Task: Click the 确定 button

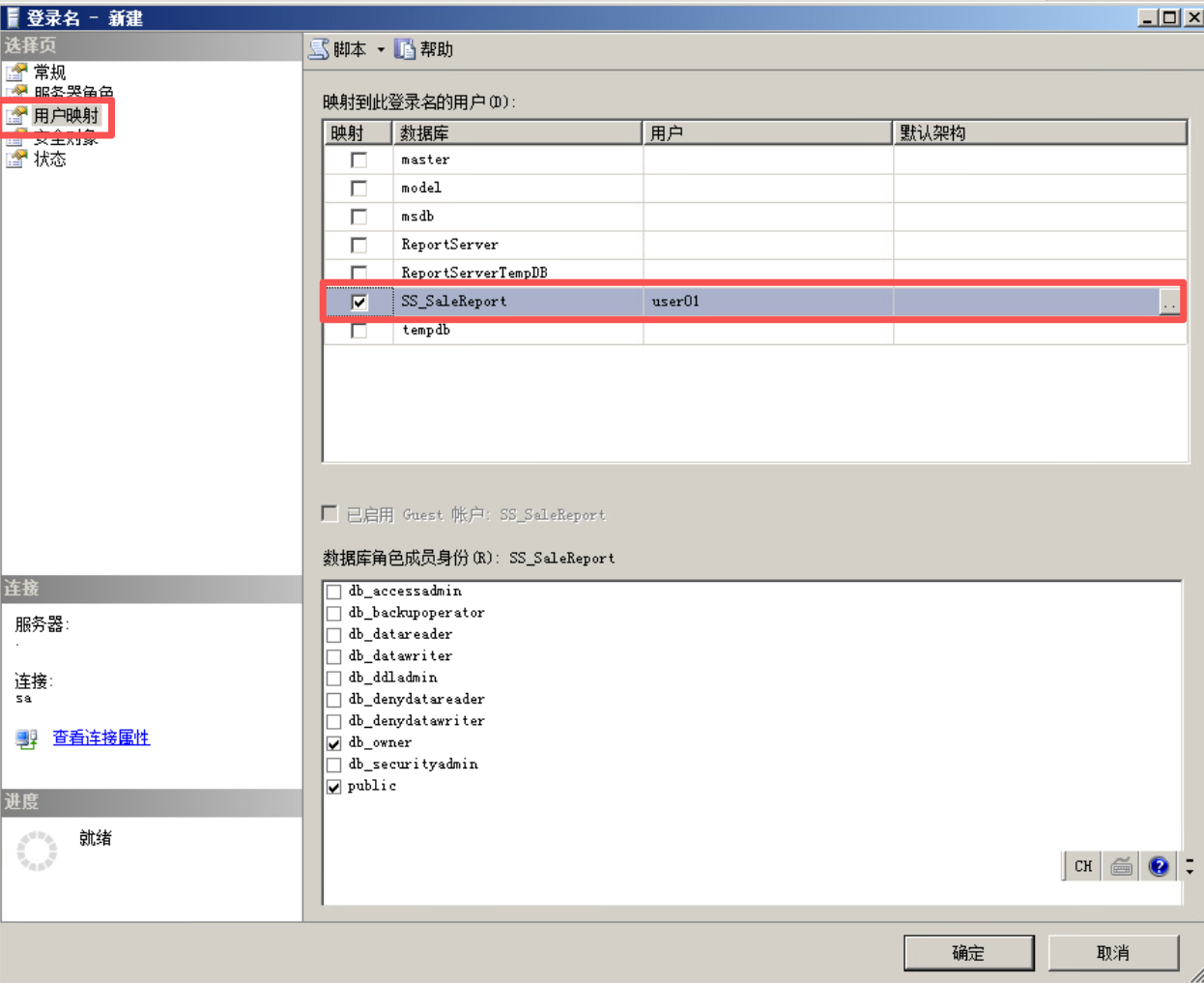Action: [968, 952]
